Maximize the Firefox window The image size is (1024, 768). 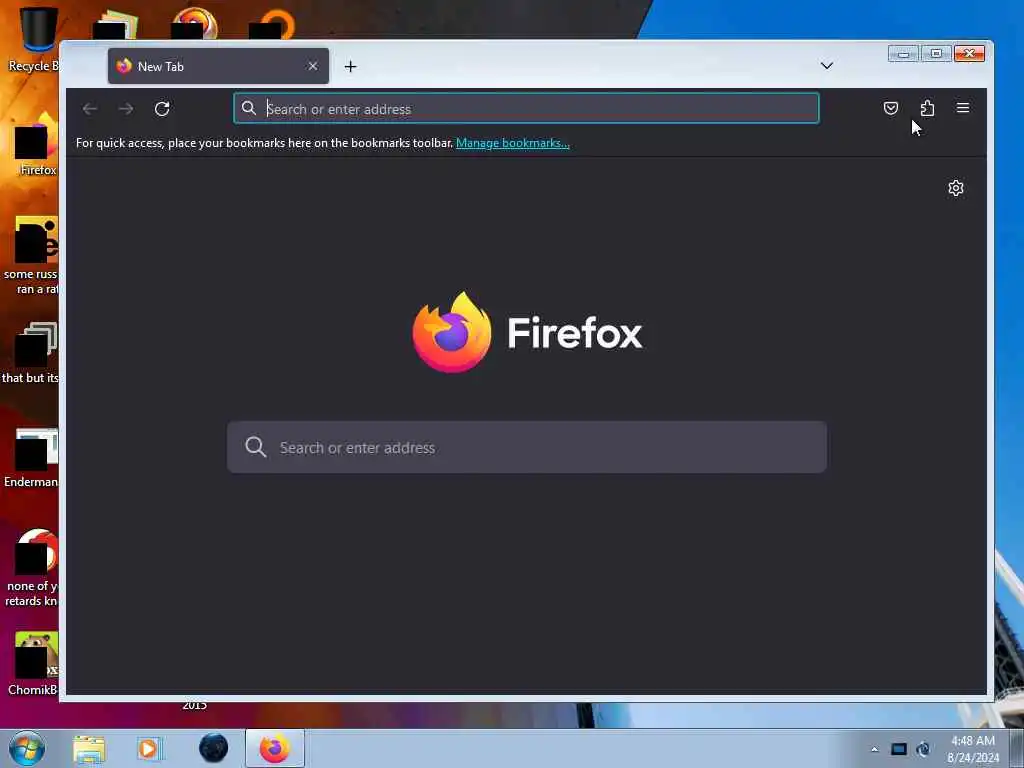pyautogui.click(x=936, y=54)
